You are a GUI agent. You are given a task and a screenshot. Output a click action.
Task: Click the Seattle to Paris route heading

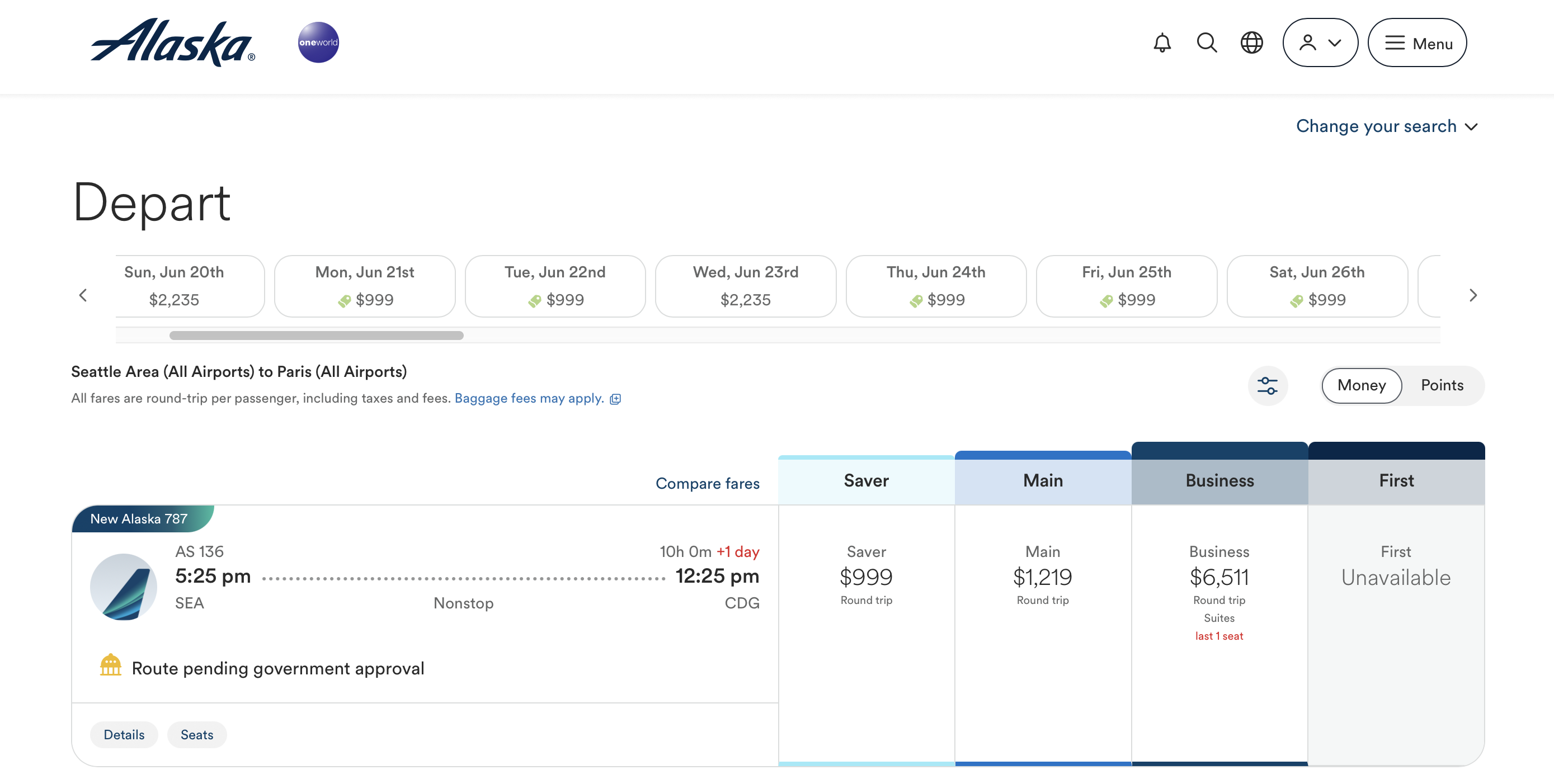[239, 371]
